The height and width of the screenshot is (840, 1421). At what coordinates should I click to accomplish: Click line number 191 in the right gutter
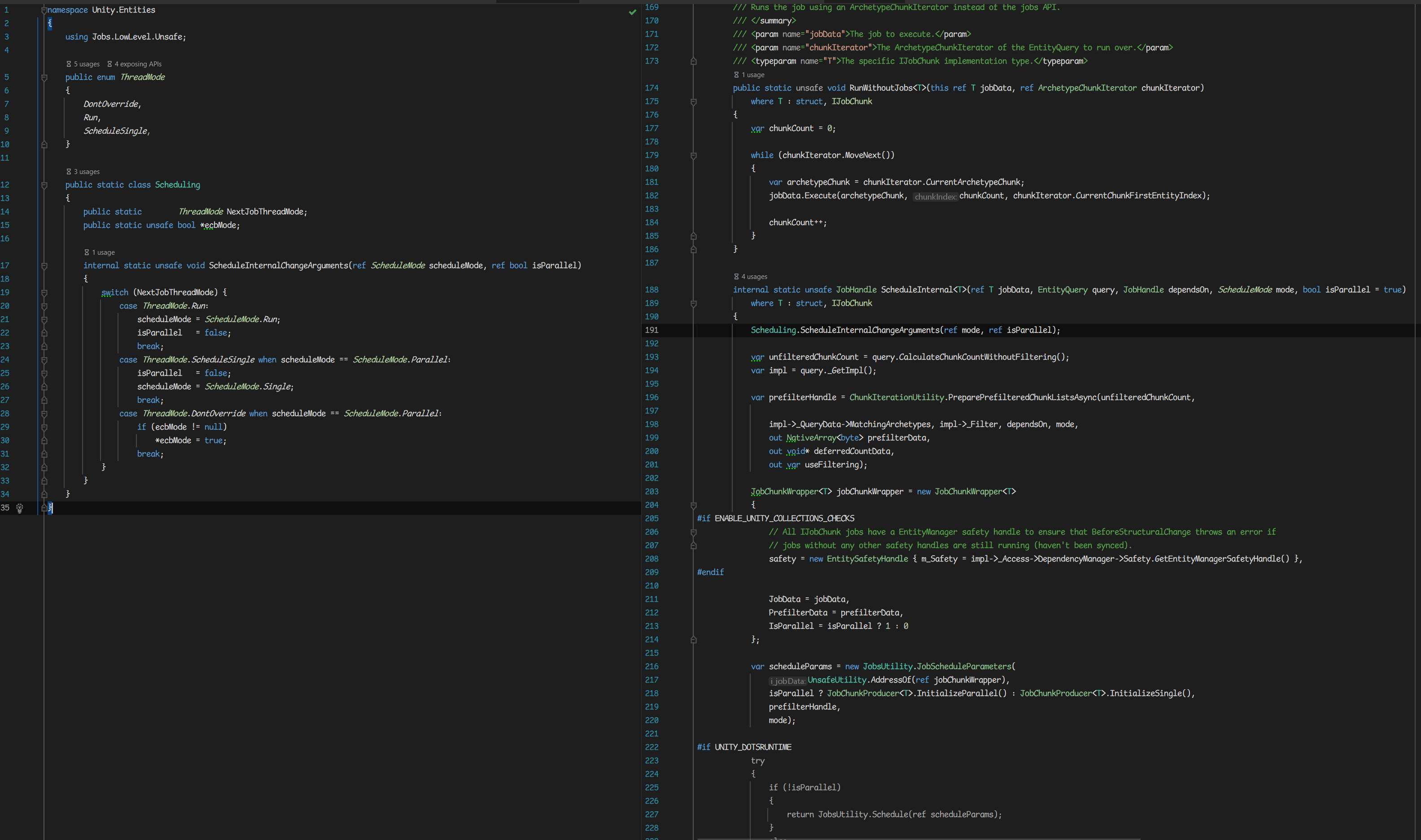[x=651, y=330]
